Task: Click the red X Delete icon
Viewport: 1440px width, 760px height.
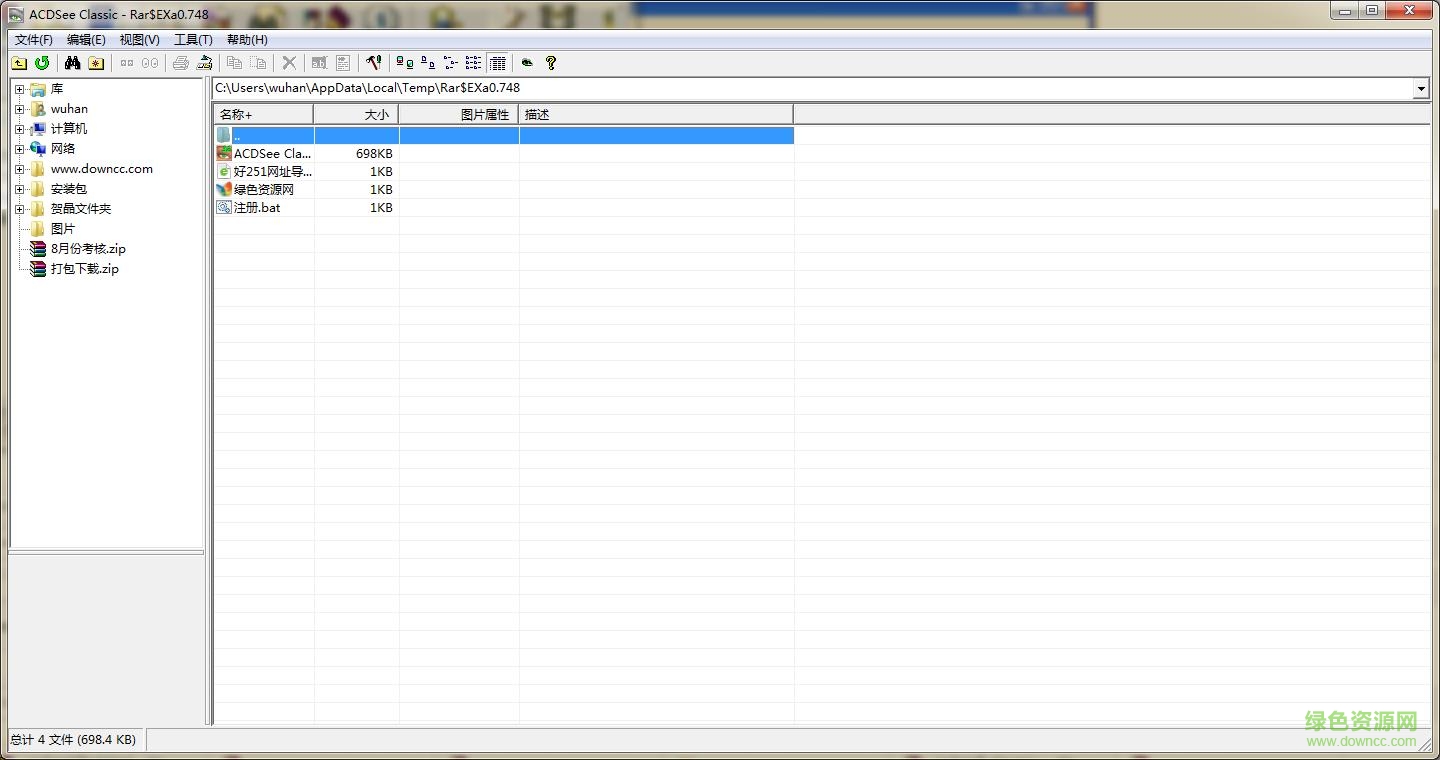Action: [289, 63]
